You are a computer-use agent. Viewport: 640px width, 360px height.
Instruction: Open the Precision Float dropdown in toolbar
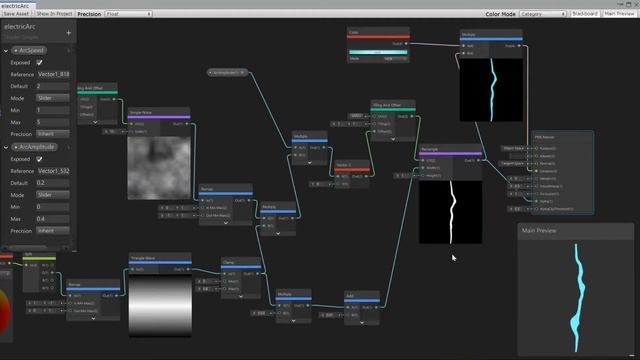(x=129, y=14)
